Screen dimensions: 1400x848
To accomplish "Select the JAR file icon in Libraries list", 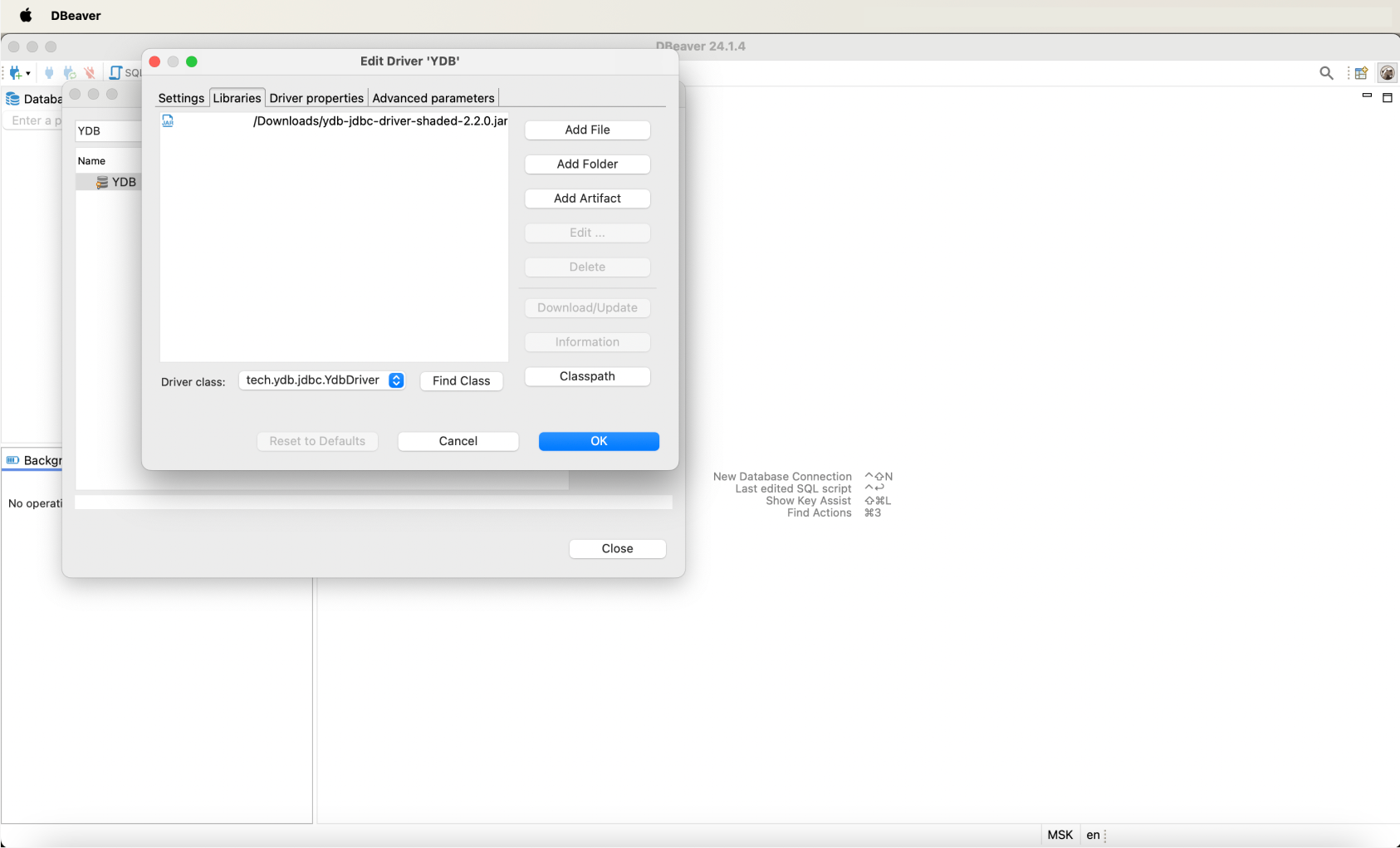I will (168, 121).
